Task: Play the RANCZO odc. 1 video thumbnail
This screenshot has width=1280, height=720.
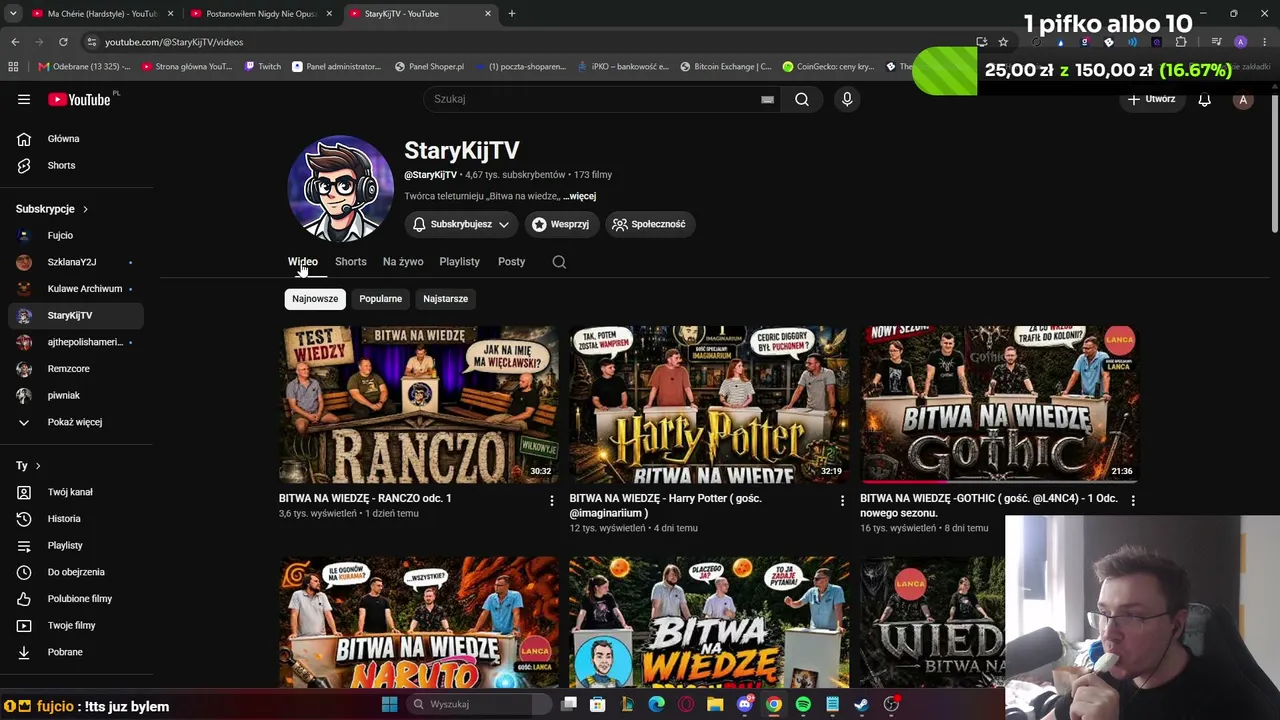Action: click(418, 404)
